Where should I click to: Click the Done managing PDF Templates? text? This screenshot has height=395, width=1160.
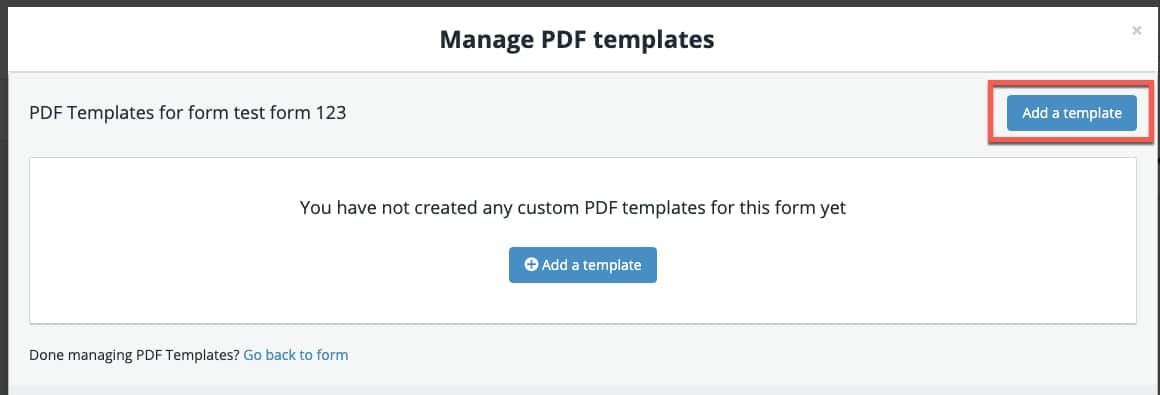135,355
